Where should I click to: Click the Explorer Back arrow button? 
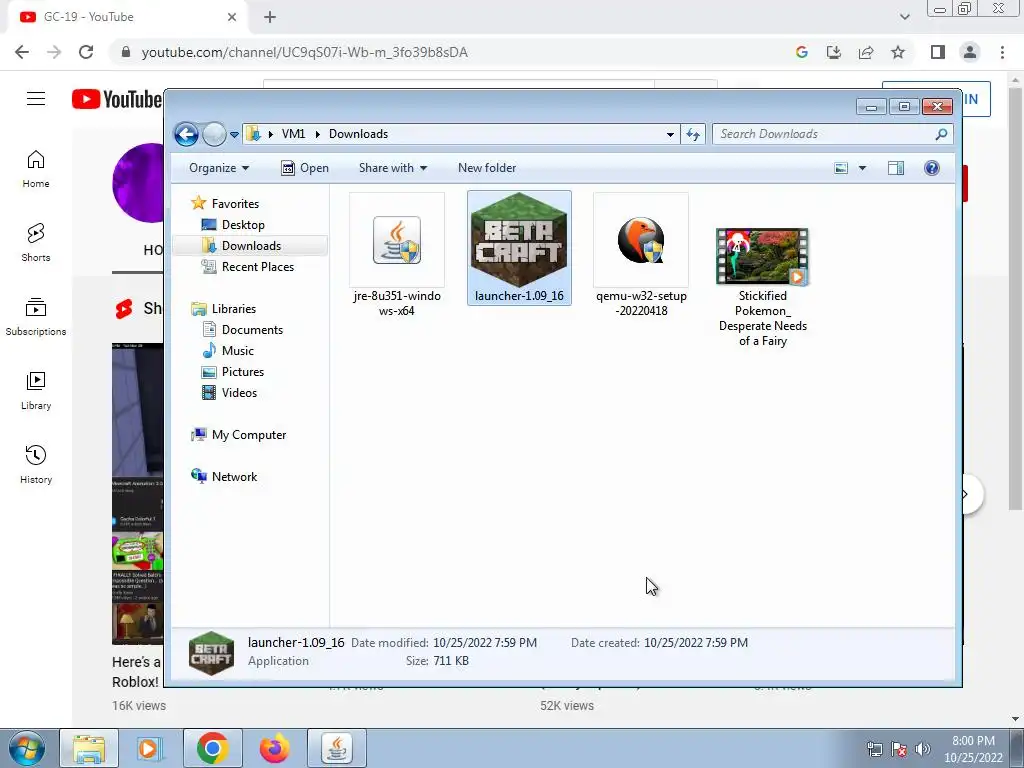click(186, 135)
